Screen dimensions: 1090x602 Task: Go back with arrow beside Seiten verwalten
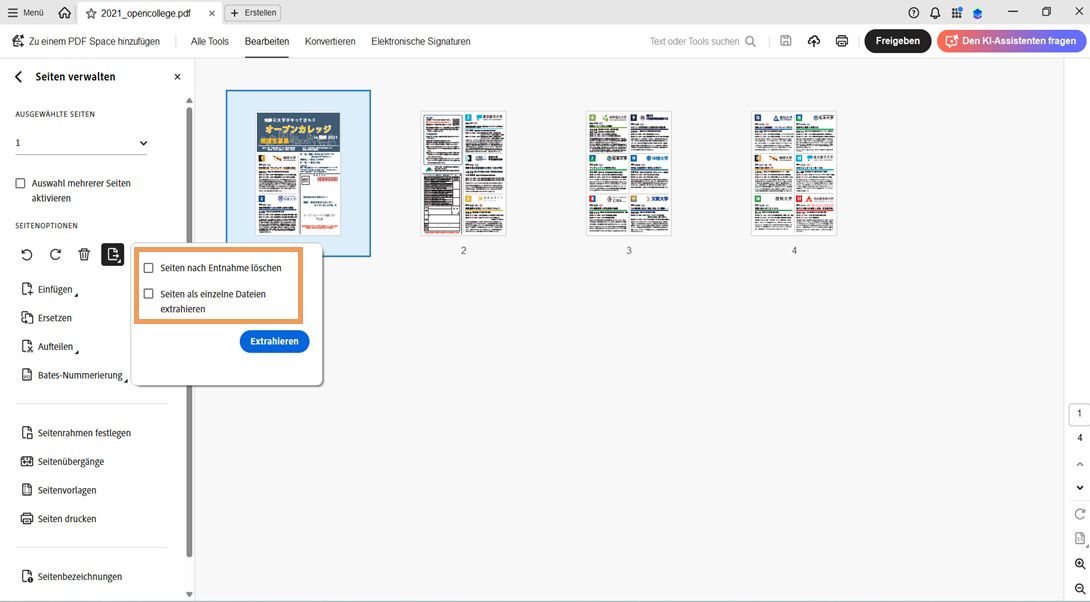(x=18, y=76)
